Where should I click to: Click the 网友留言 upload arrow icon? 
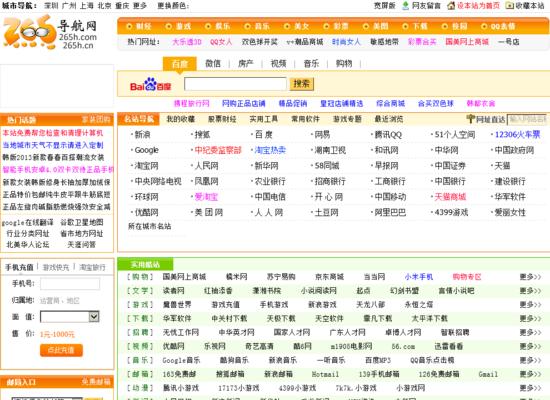pos(405,6)
